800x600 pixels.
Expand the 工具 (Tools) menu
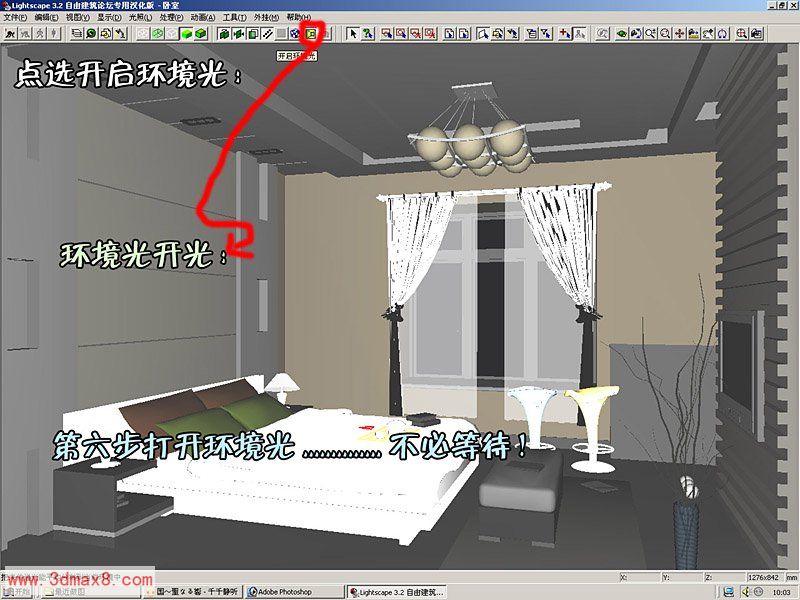pos(235,18)
